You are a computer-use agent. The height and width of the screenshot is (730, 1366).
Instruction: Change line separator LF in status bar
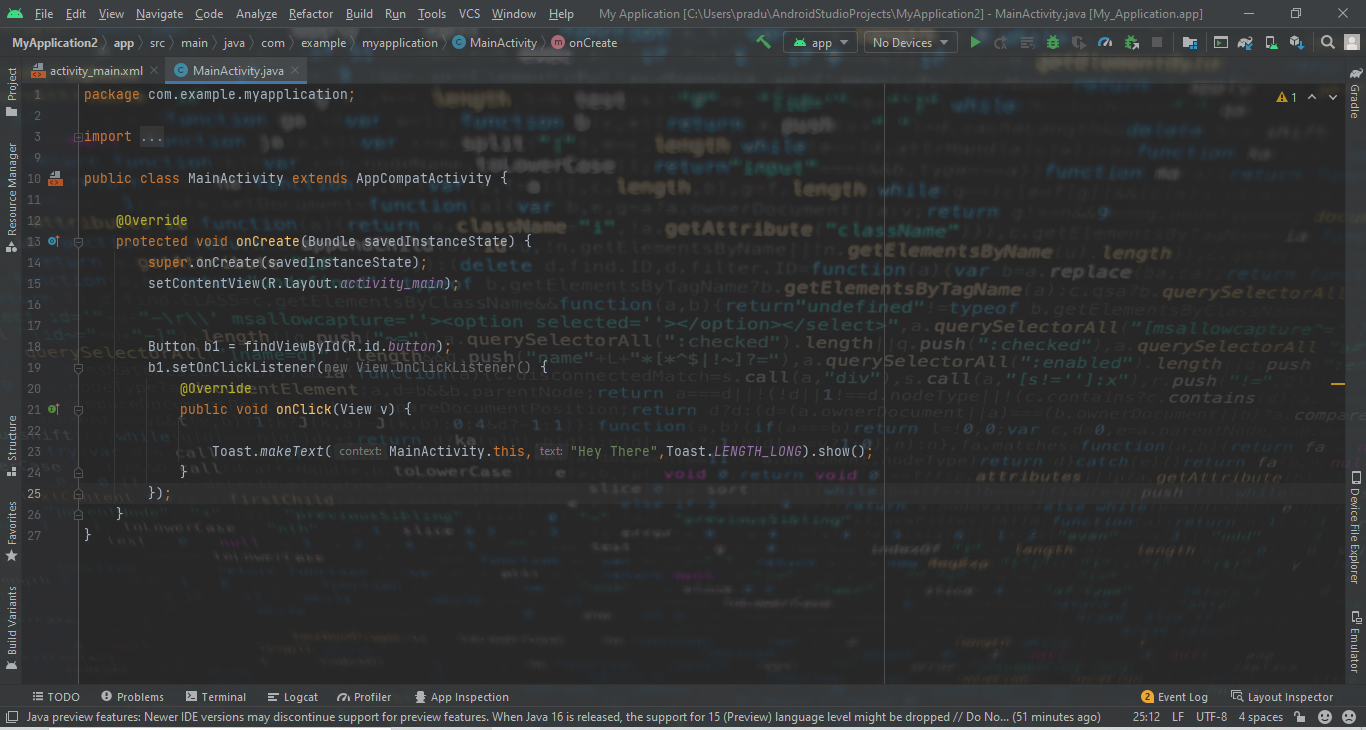[x=1178, y=717]
